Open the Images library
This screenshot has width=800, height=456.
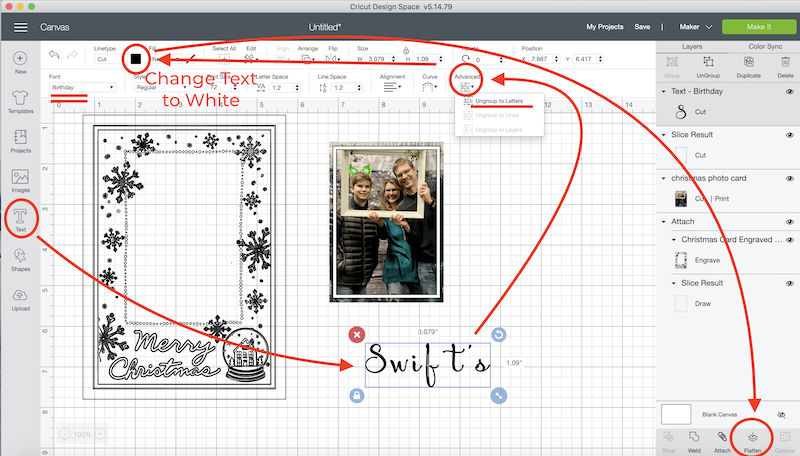click(x=20, y=181)
